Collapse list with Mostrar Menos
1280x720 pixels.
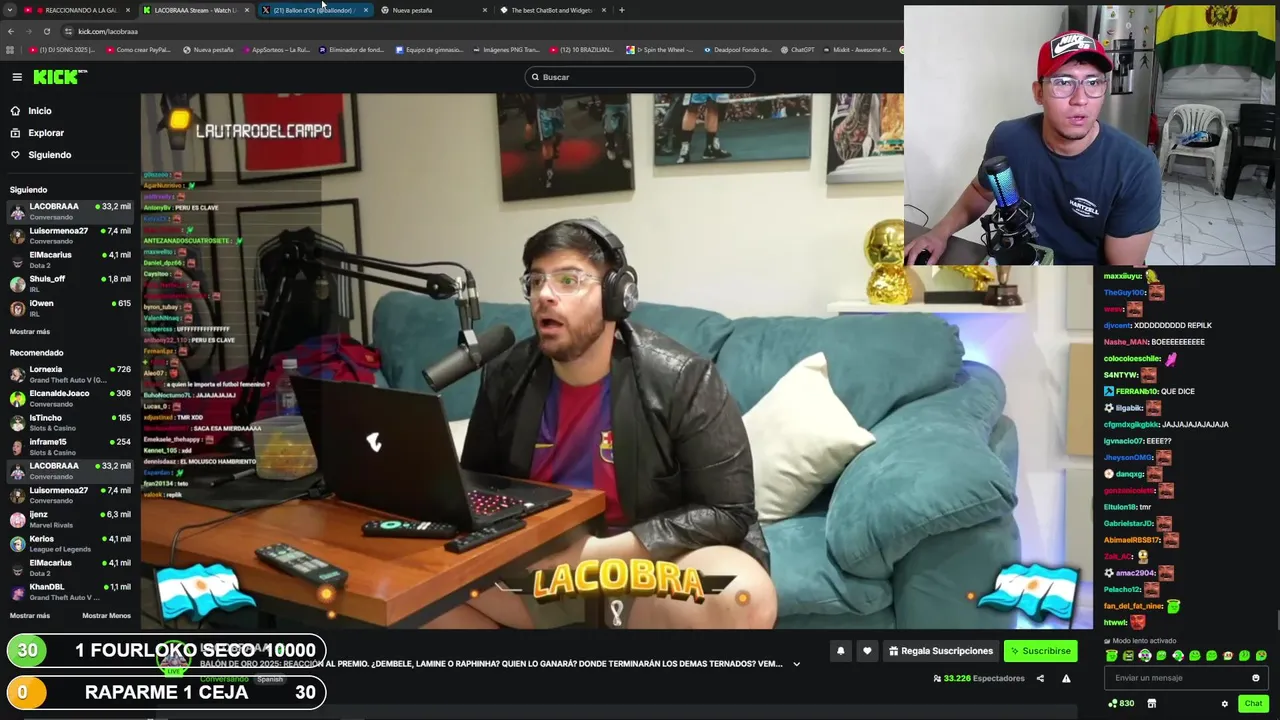click(x=106, y=616)
